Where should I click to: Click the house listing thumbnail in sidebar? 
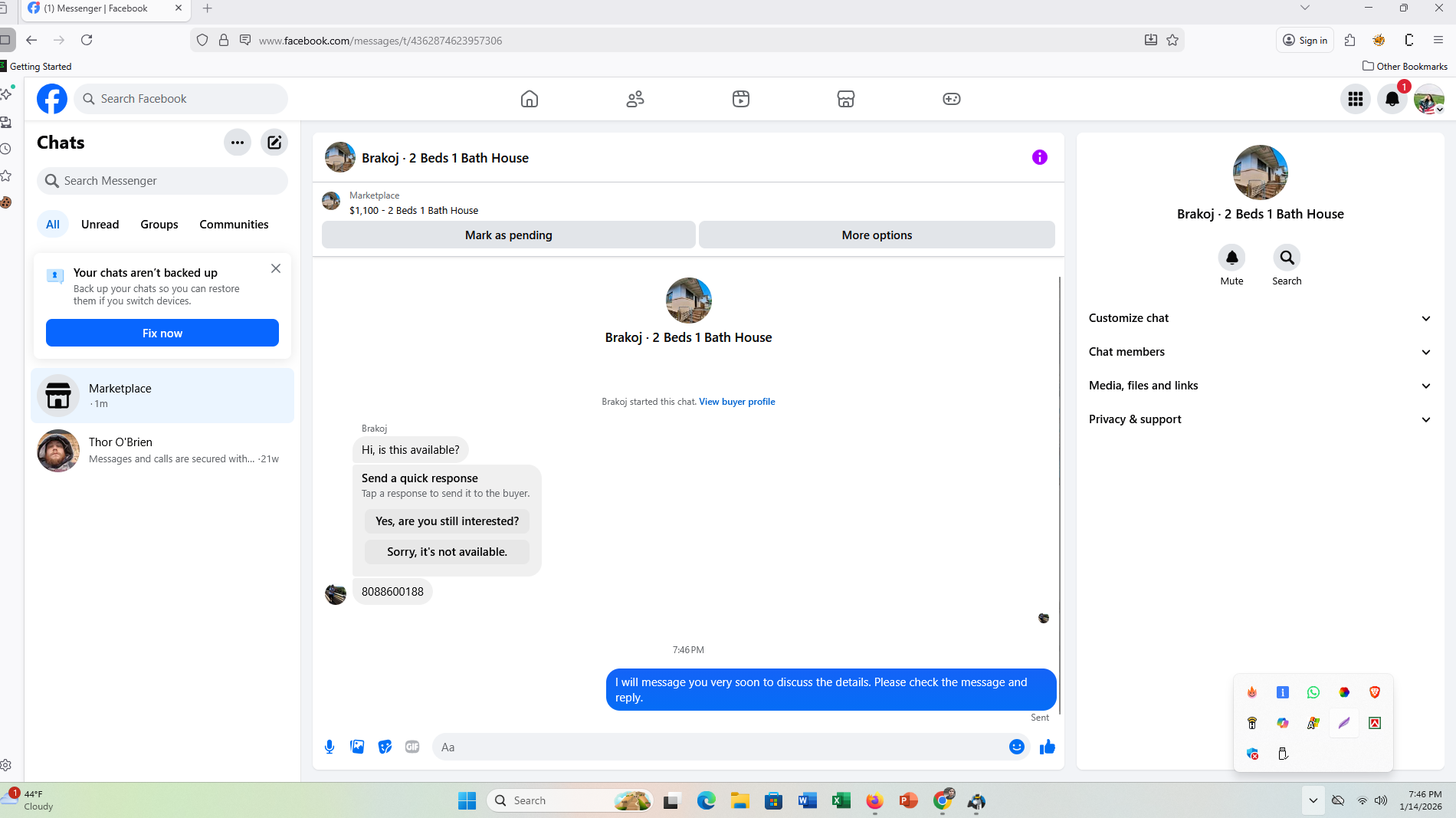point(1261,172)
